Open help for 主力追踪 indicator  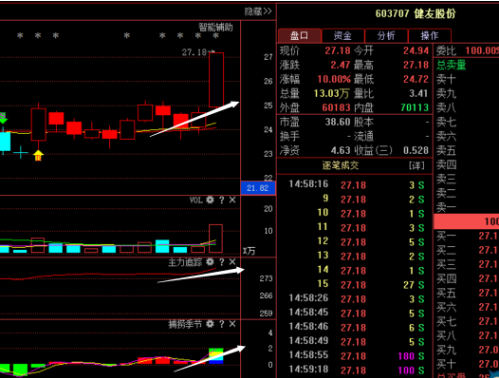222,262
